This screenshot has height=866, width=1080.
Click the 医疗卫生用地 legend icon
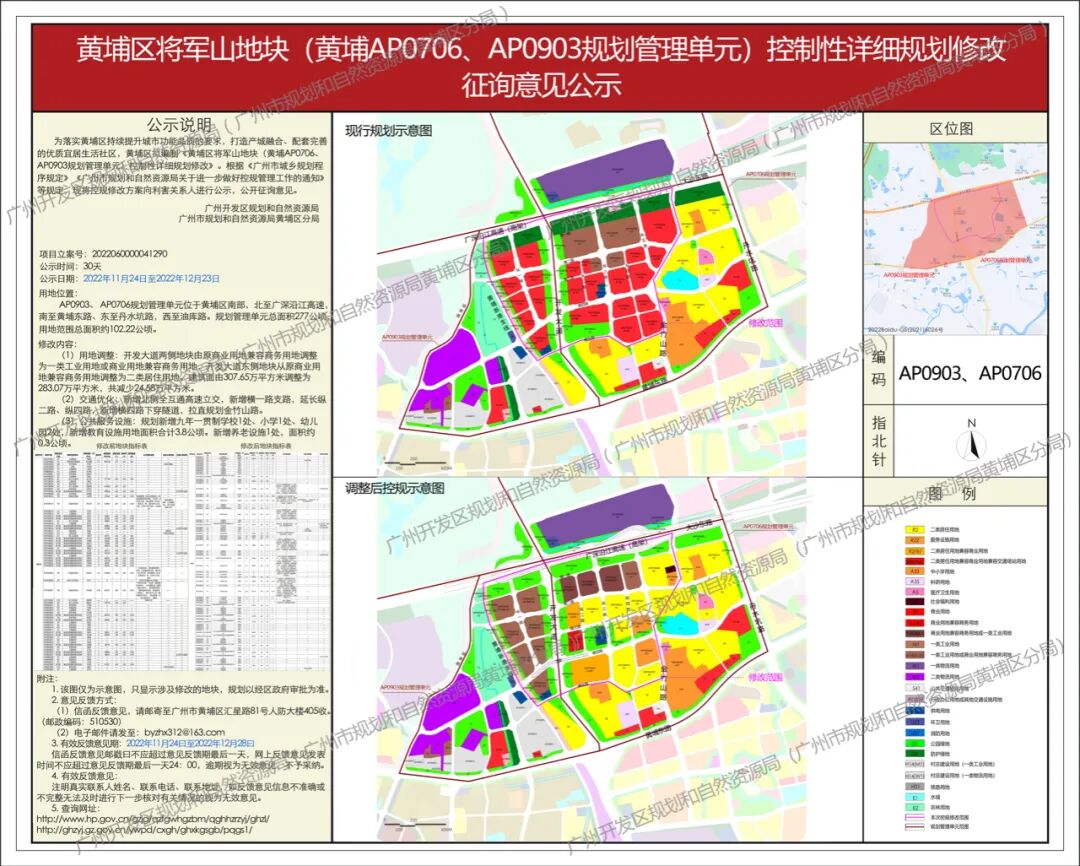click(x=914, y=592)
